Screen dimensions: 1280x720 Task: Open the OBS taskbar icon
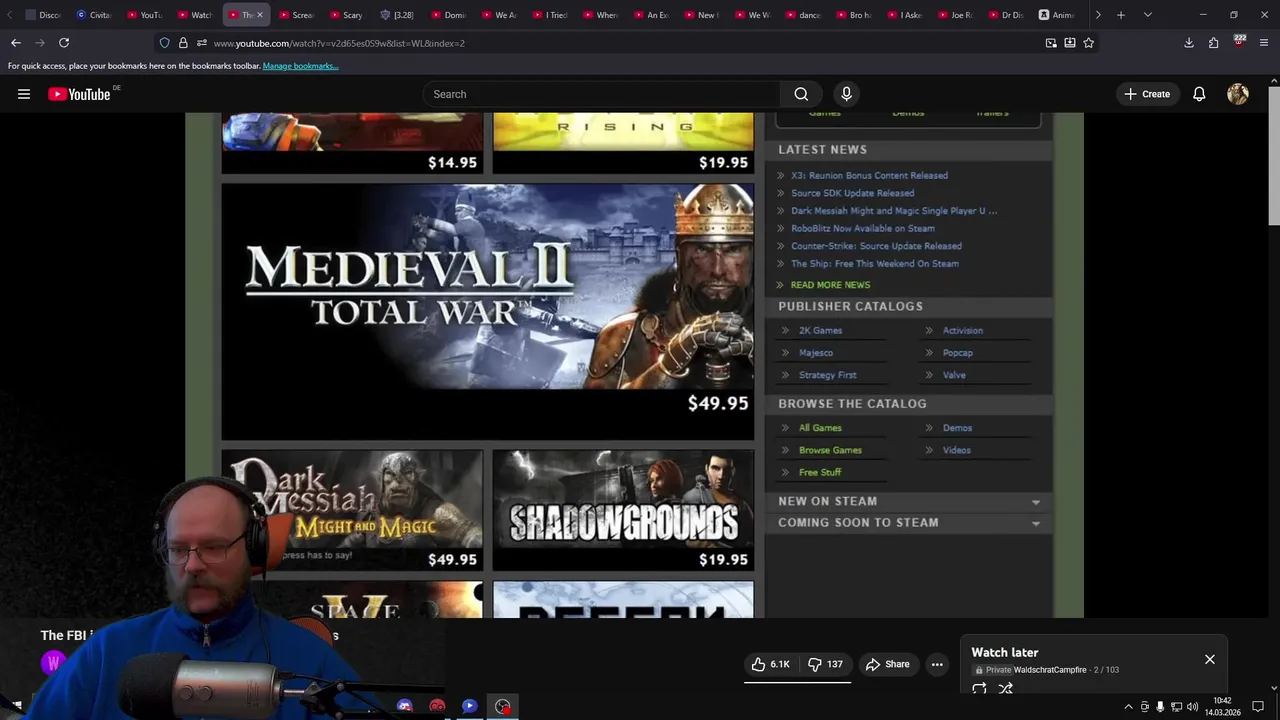point(503,706)
